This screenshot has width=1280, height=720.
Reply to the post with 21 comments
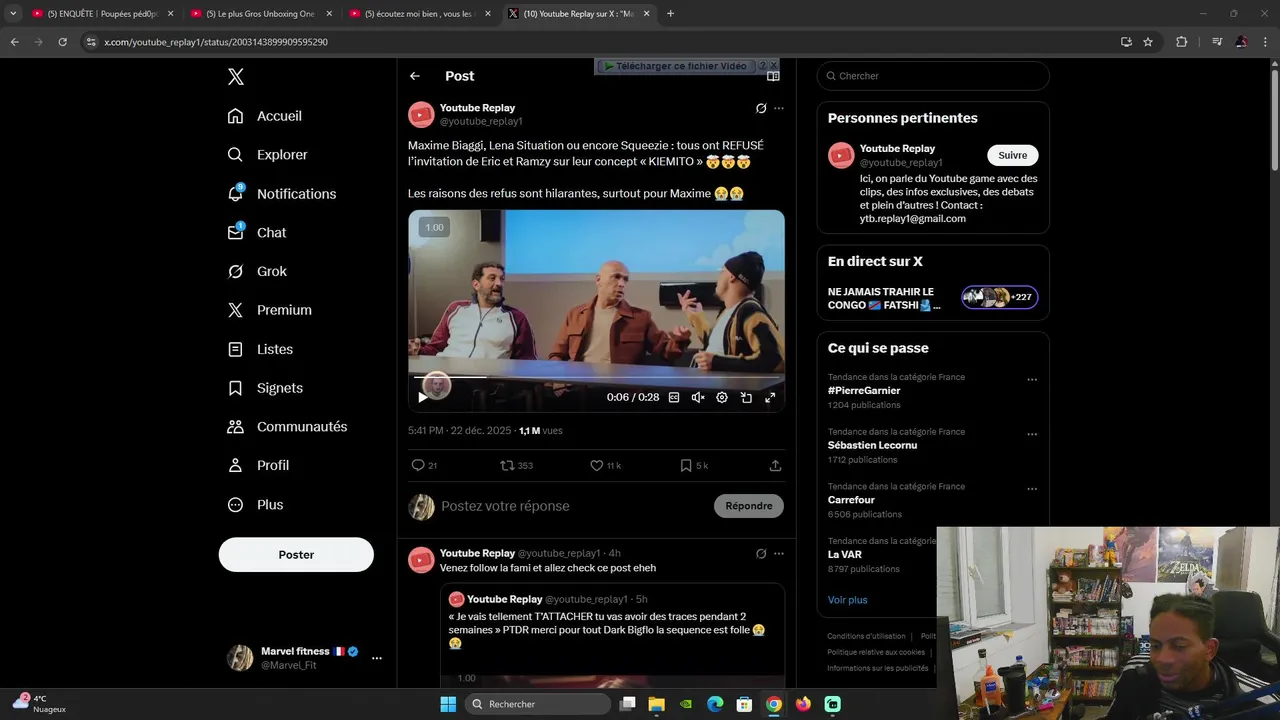click(x=424, y=466)
